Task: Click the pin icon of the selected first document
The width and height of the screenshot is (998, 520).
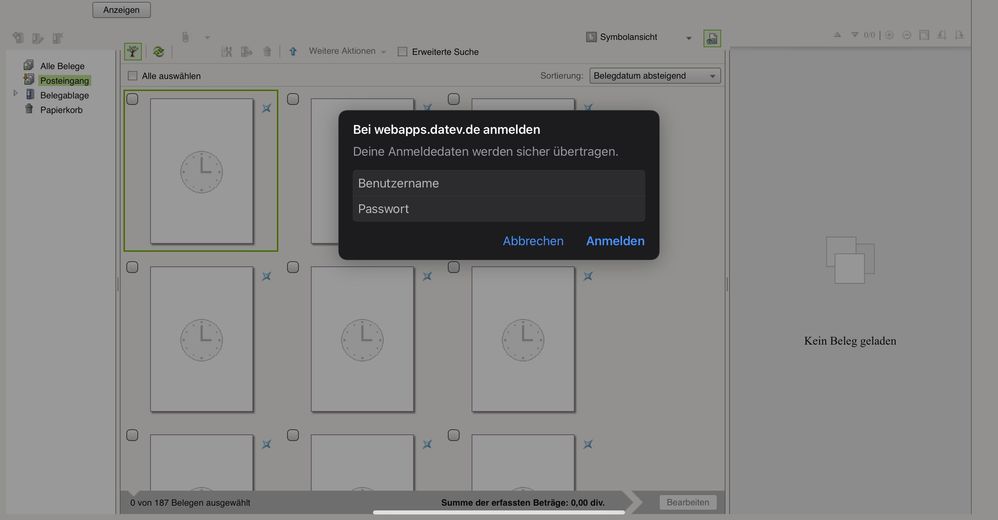Action: click(267, 108)
